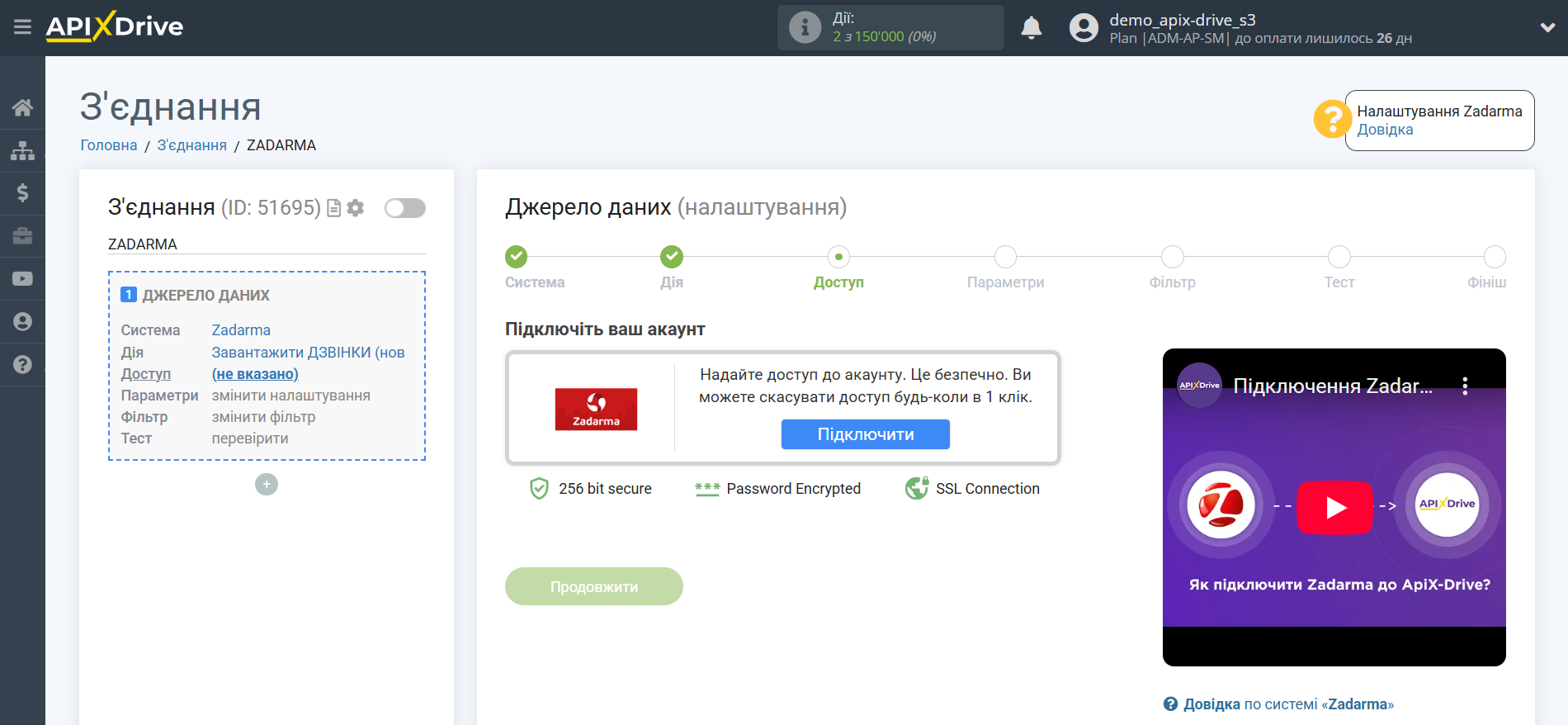This screenshot has height=725, width=1568.
Task: Click the Продовжити button
Action: [x=594, y=586]
